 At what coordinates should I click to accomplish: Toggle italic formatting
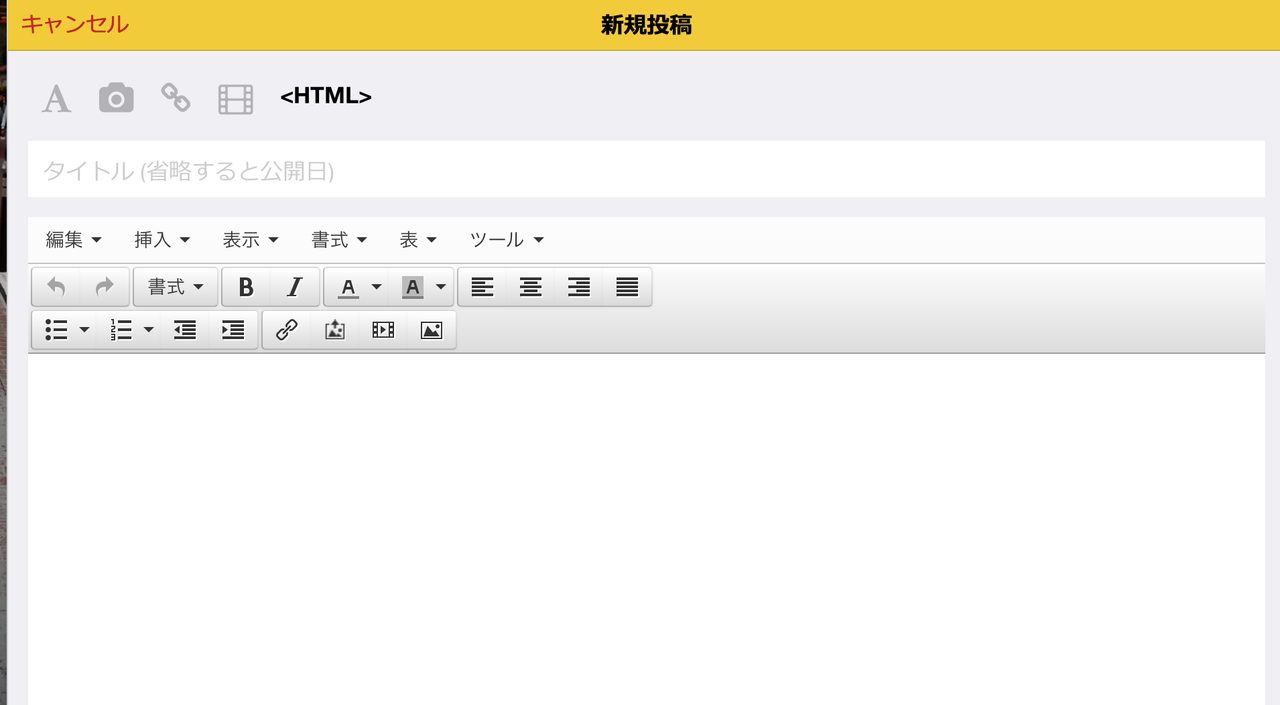(294, 287)
